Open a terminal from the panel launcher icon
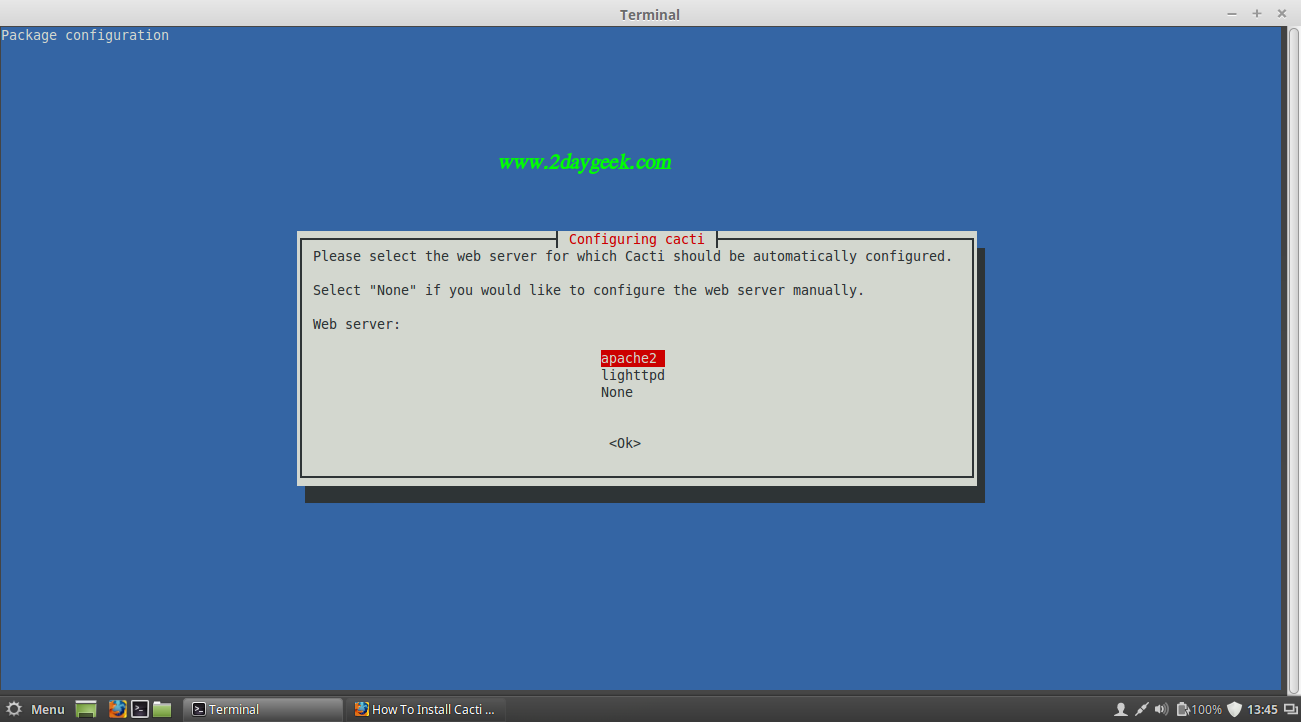Viewport: 1301px width, 722px height. pos(140,709)
